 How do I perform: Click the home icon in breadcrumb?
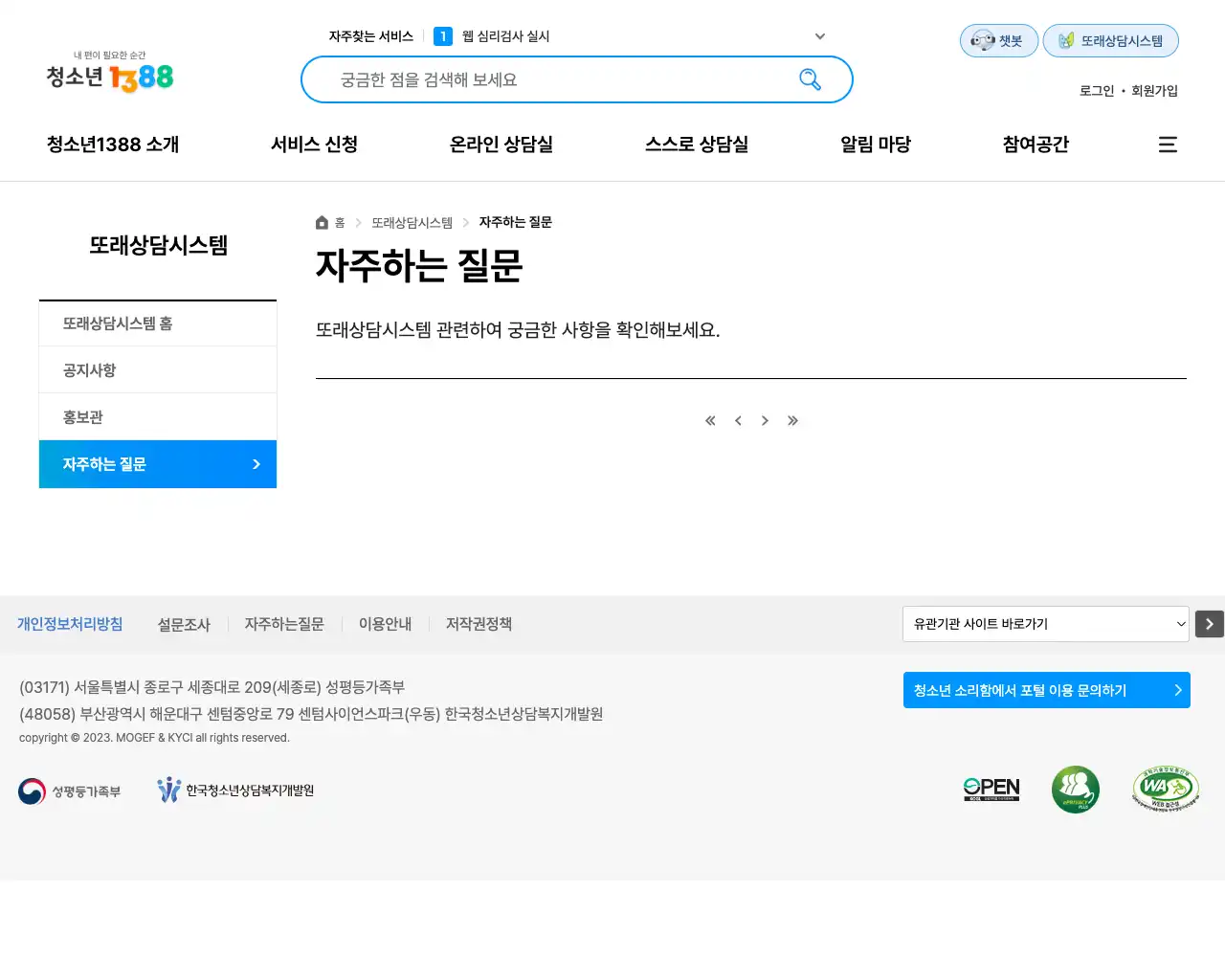coord(323,223)
